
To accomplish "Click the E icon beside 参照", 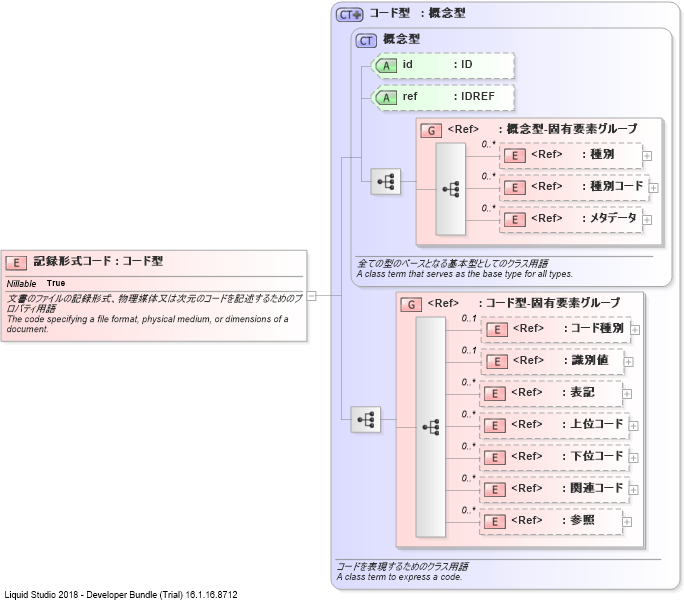I will 495,522.
